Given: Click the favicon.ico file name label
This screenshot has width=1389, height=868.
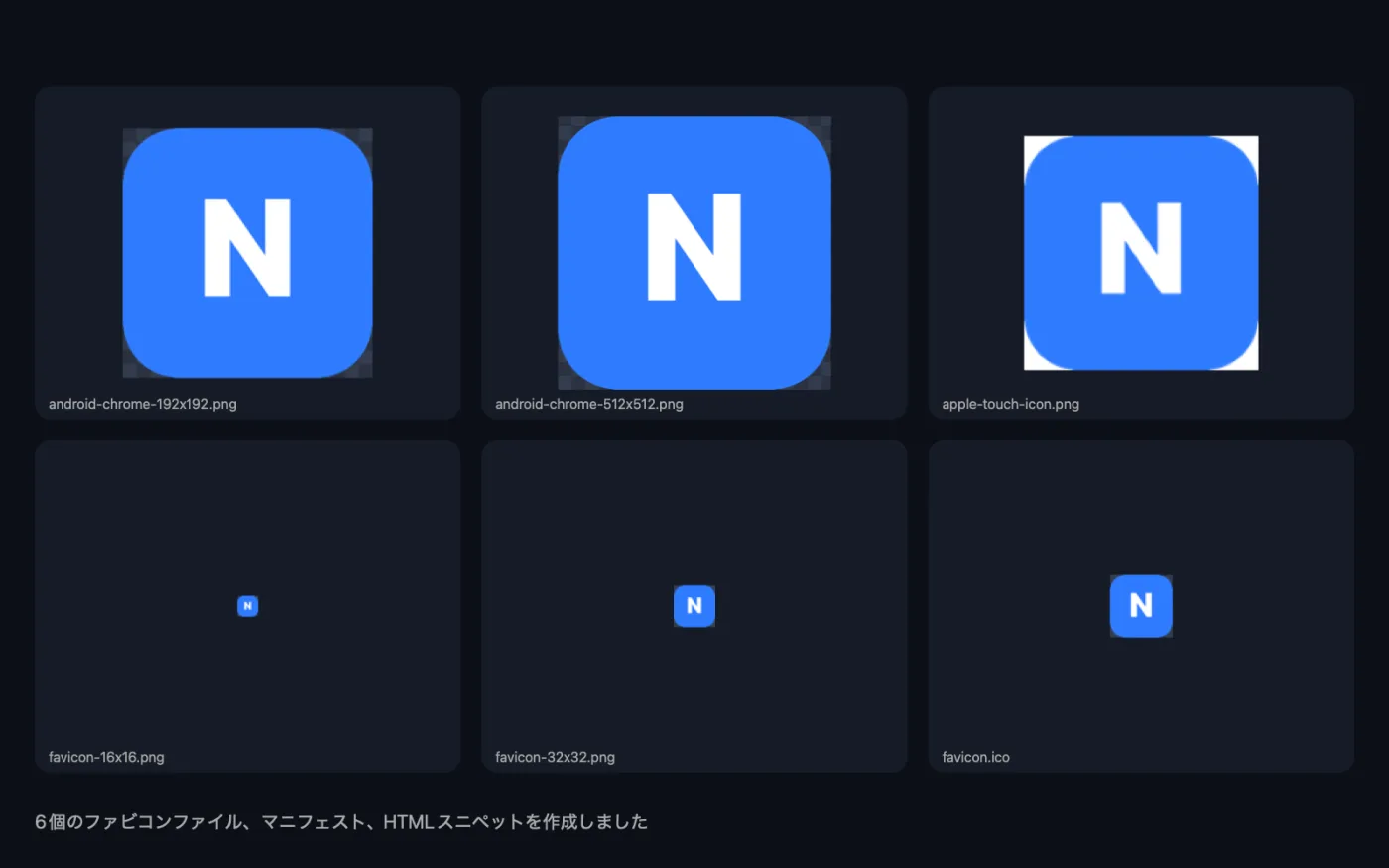Looking at the screenshot, I should (x=976, y=757).
